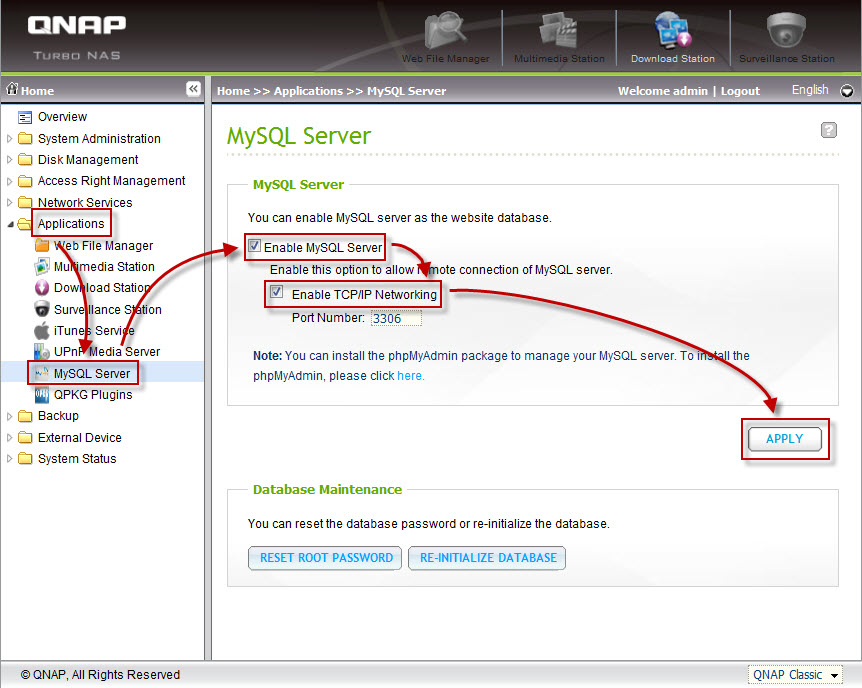Expand the External Device tree node
The height and width of the screenshot is (688, 862).
click(x=9, y=438)
